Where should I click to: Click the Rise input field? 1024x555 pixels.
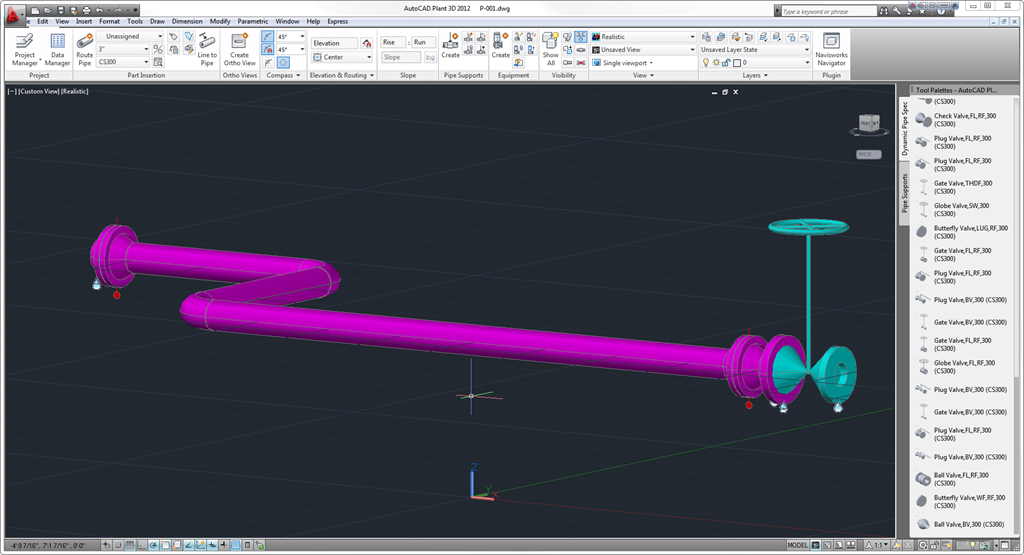[x=393, y=42]
